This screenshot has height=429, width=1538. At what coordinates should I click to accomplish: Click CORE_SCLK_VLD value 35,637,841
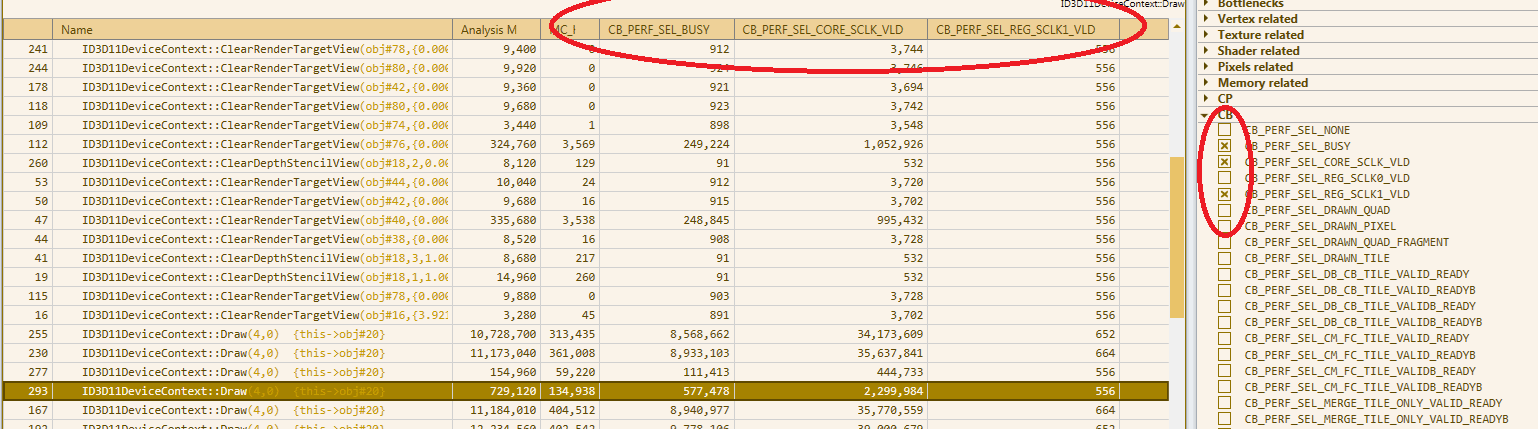(x=889, y=353)
